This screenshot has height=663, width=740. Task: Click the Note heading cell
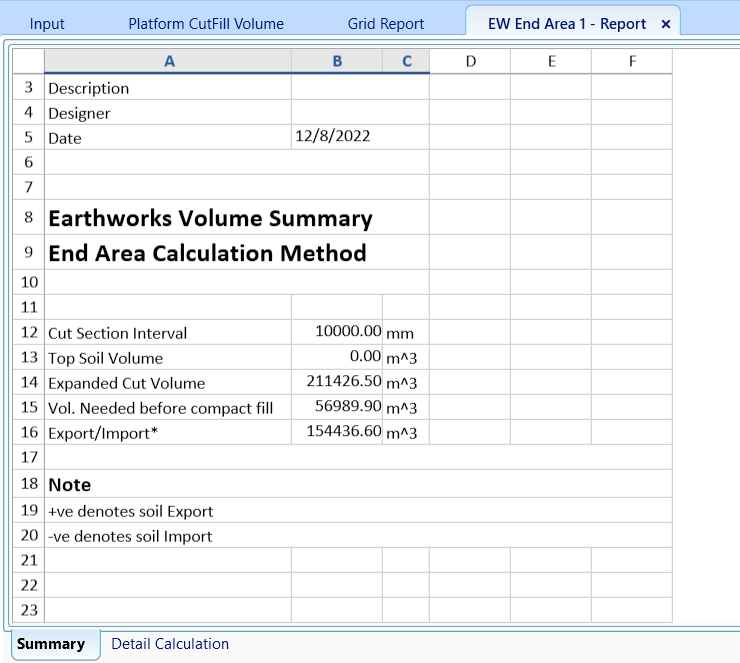[359, 484]
